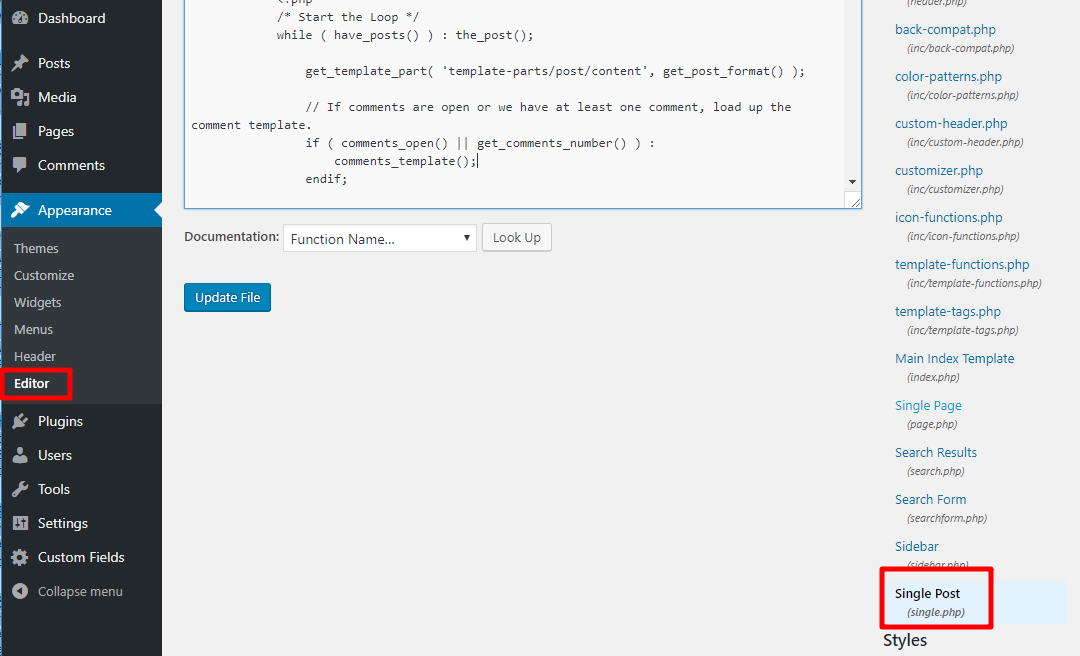
Task: Open Media via its camera icon
Action: click(x=20, y=97)
